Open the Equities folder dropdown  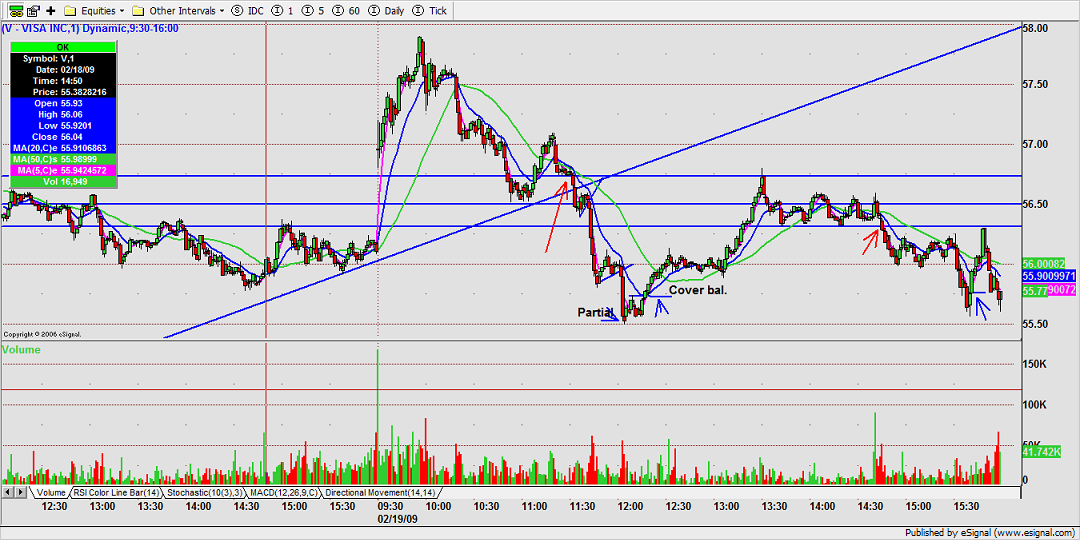click(94, 11)
